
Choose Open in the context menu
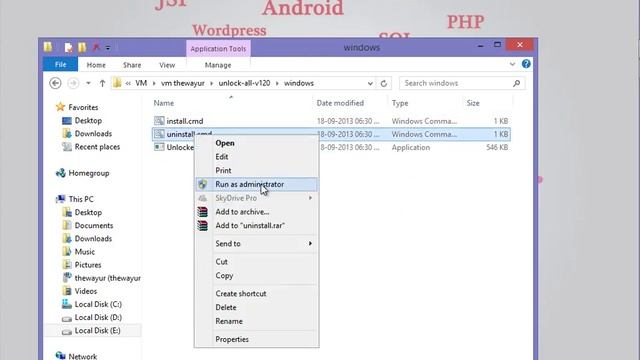[x=256, y=143]
